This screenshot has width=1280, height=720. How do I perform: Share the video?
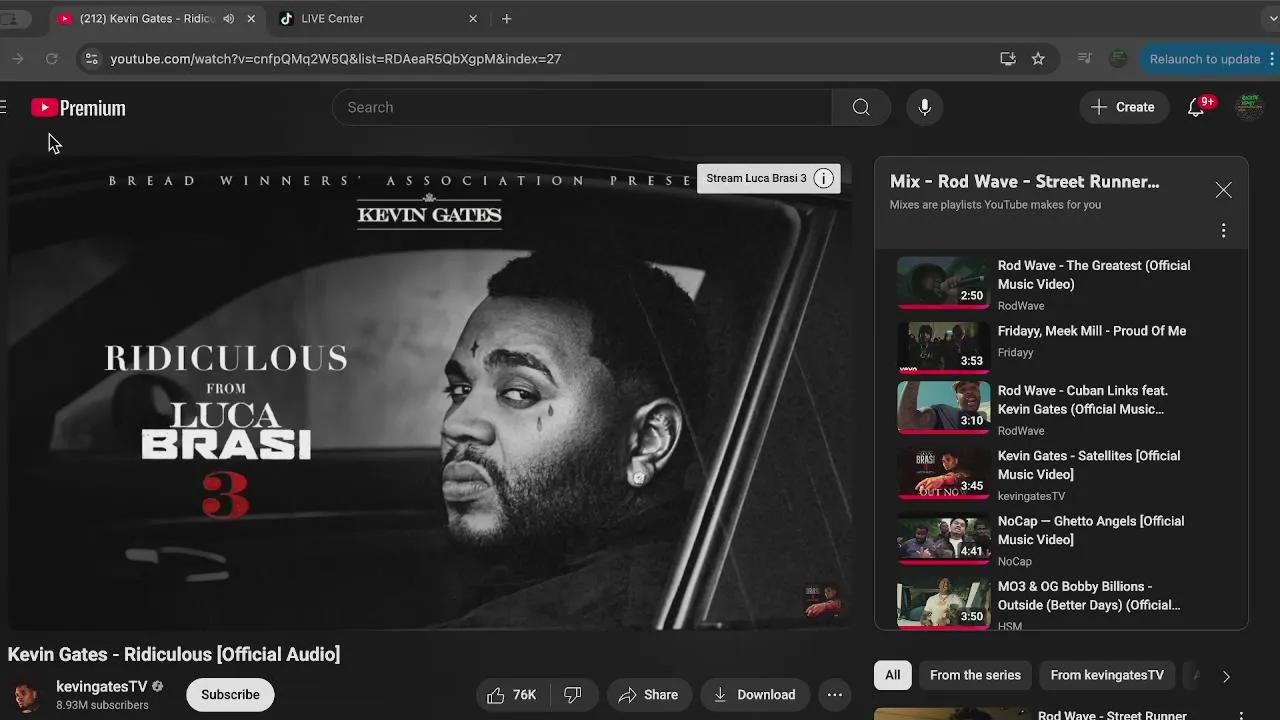(648, 695)
